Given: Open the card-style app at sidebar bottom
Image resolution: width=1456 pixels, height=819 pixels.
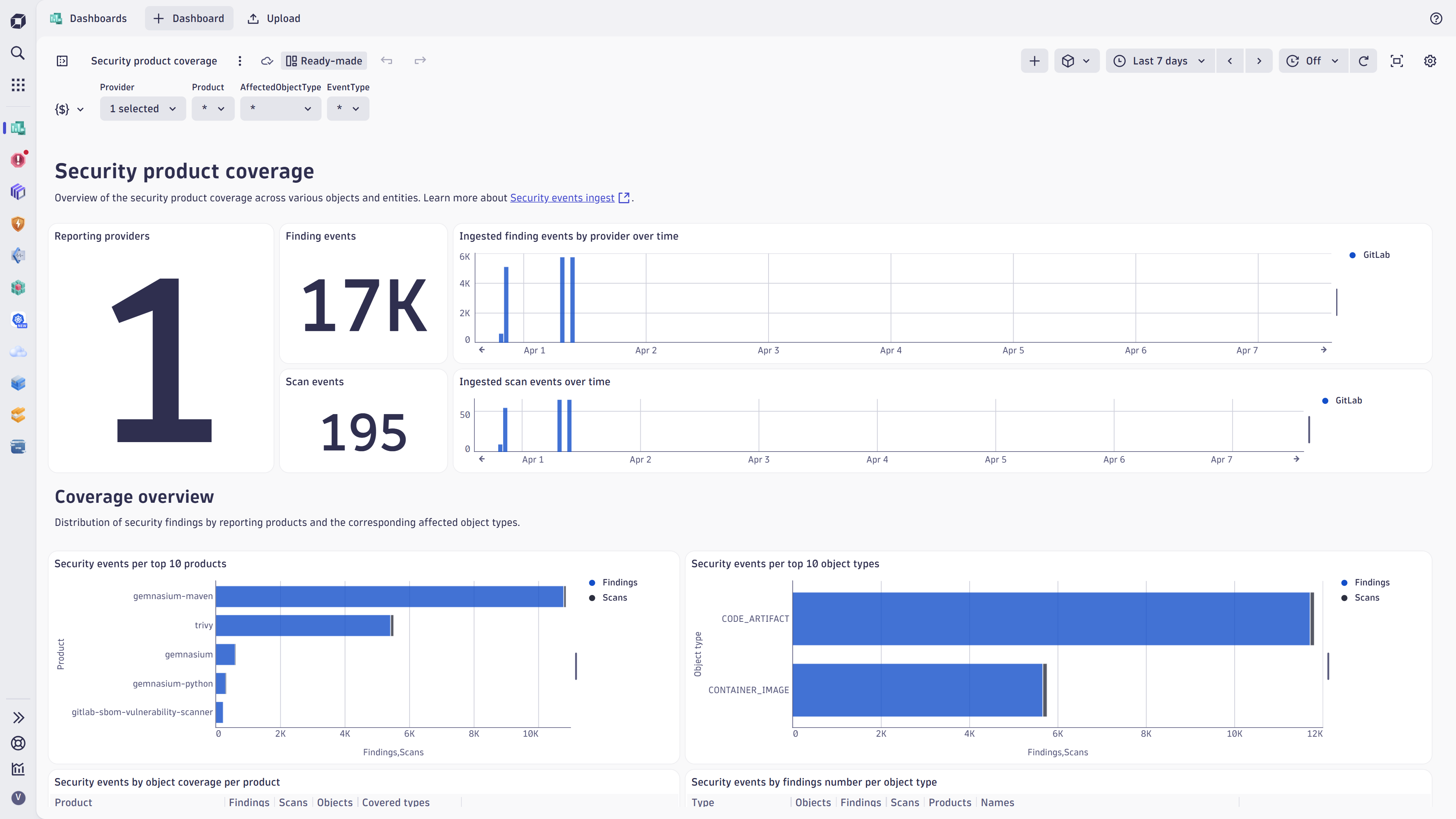Looking at the screenshot, I should (18, 447).
